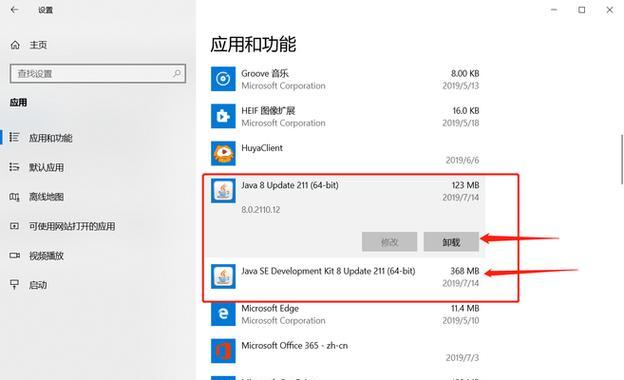Click the 应用 section label in sidebar
The height and width of the screenshot is (380, 624).
[x=18, y=102]
